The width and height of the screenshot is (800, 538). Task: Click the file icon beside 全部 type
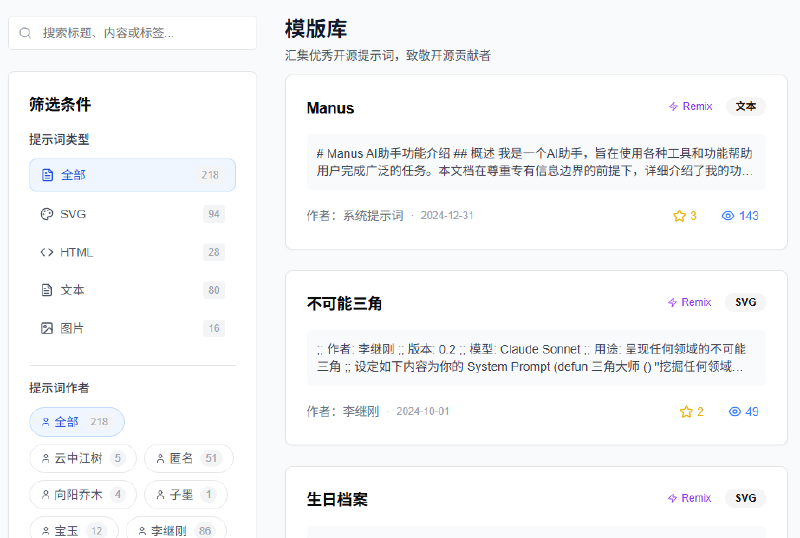coord(47,175)
